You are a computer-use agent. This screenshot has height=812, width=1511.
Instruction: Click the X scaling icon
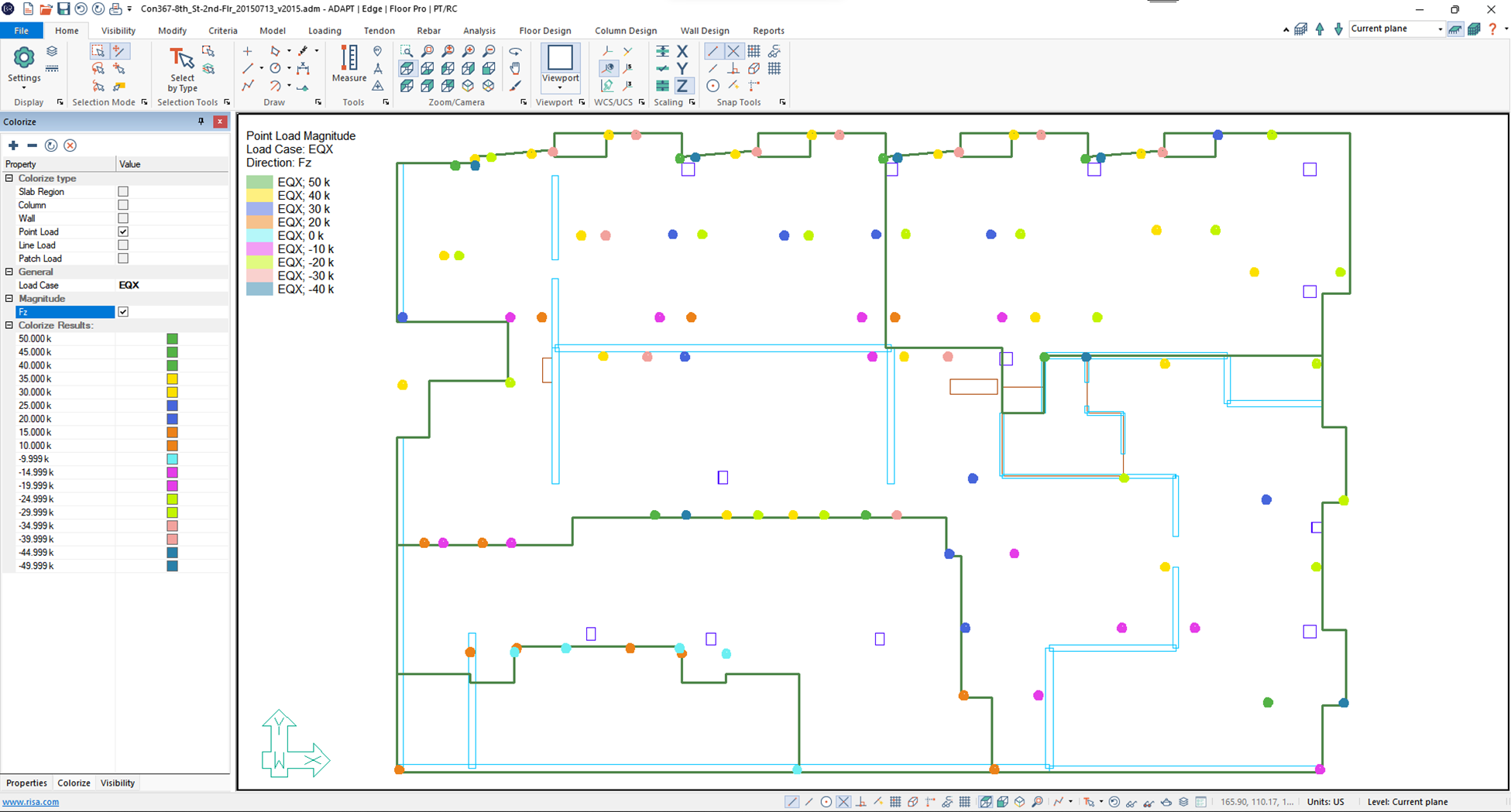coord(682,51)
